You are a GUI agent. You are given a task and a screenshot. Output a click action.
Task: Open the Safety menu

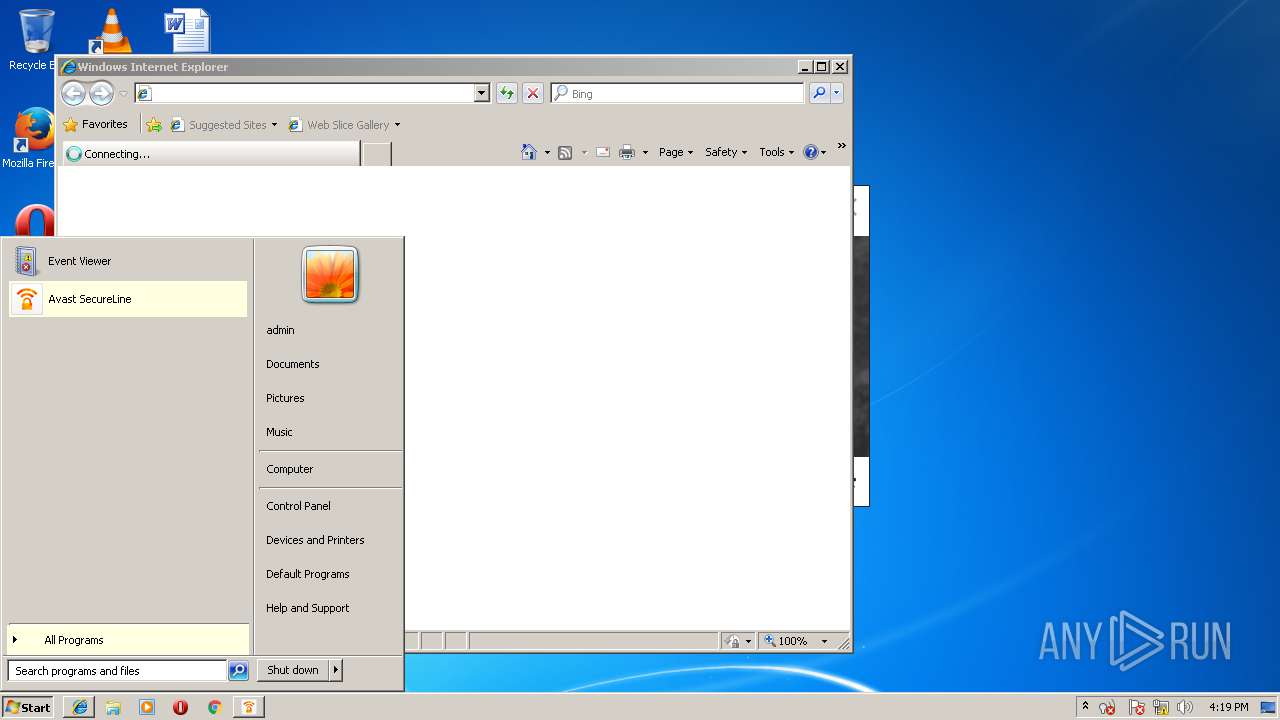click(x=725, y=152)
